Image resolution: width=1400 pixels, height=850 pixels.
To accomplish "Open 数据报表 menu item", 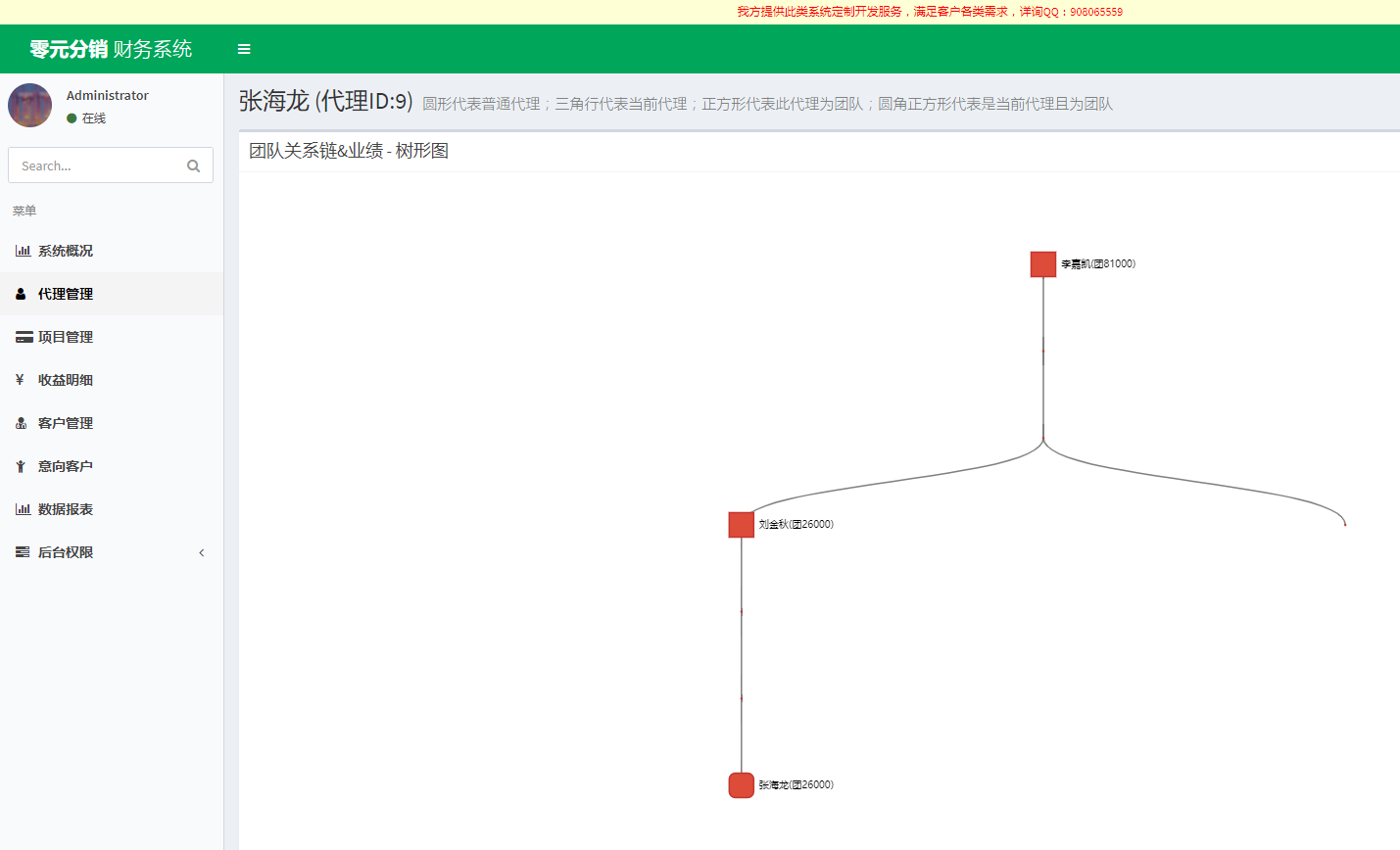I will tap(66, 509).
